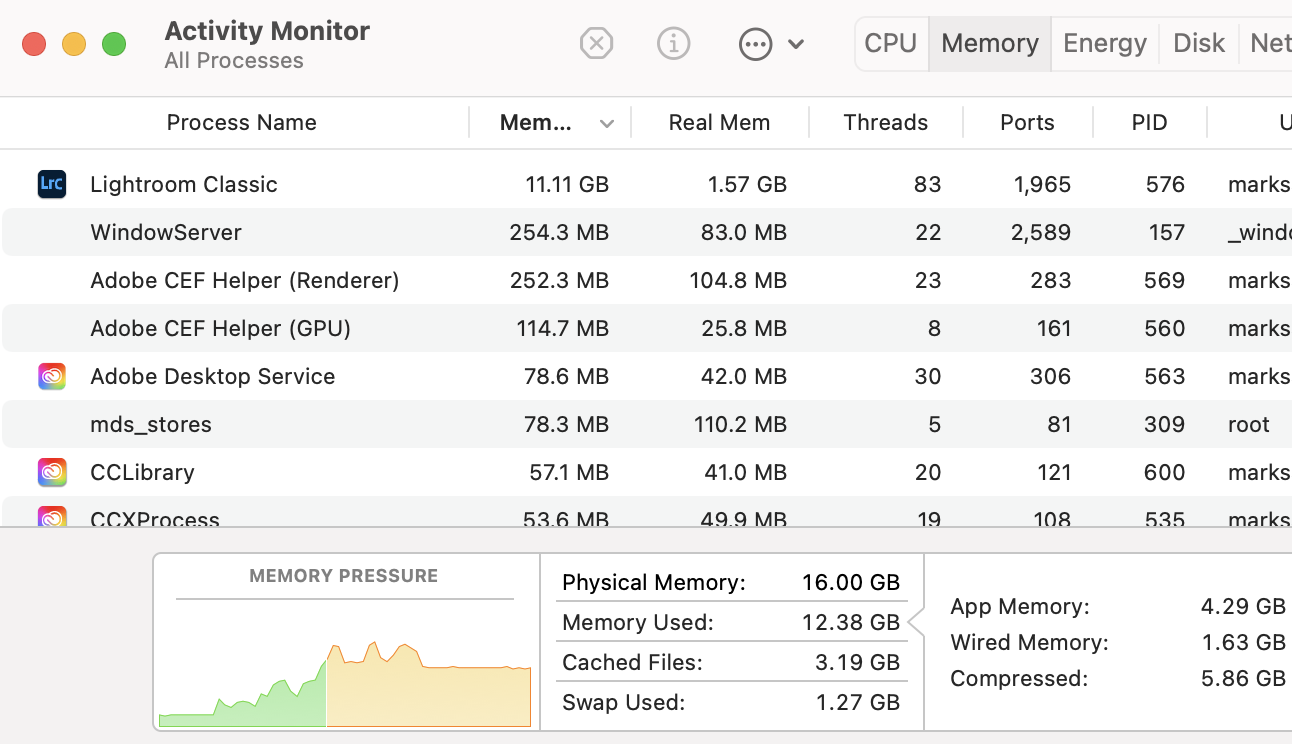Select the Lightroom Classic Lrc icon
This screenshot has height=744, width=1292.
coord(52,184)
